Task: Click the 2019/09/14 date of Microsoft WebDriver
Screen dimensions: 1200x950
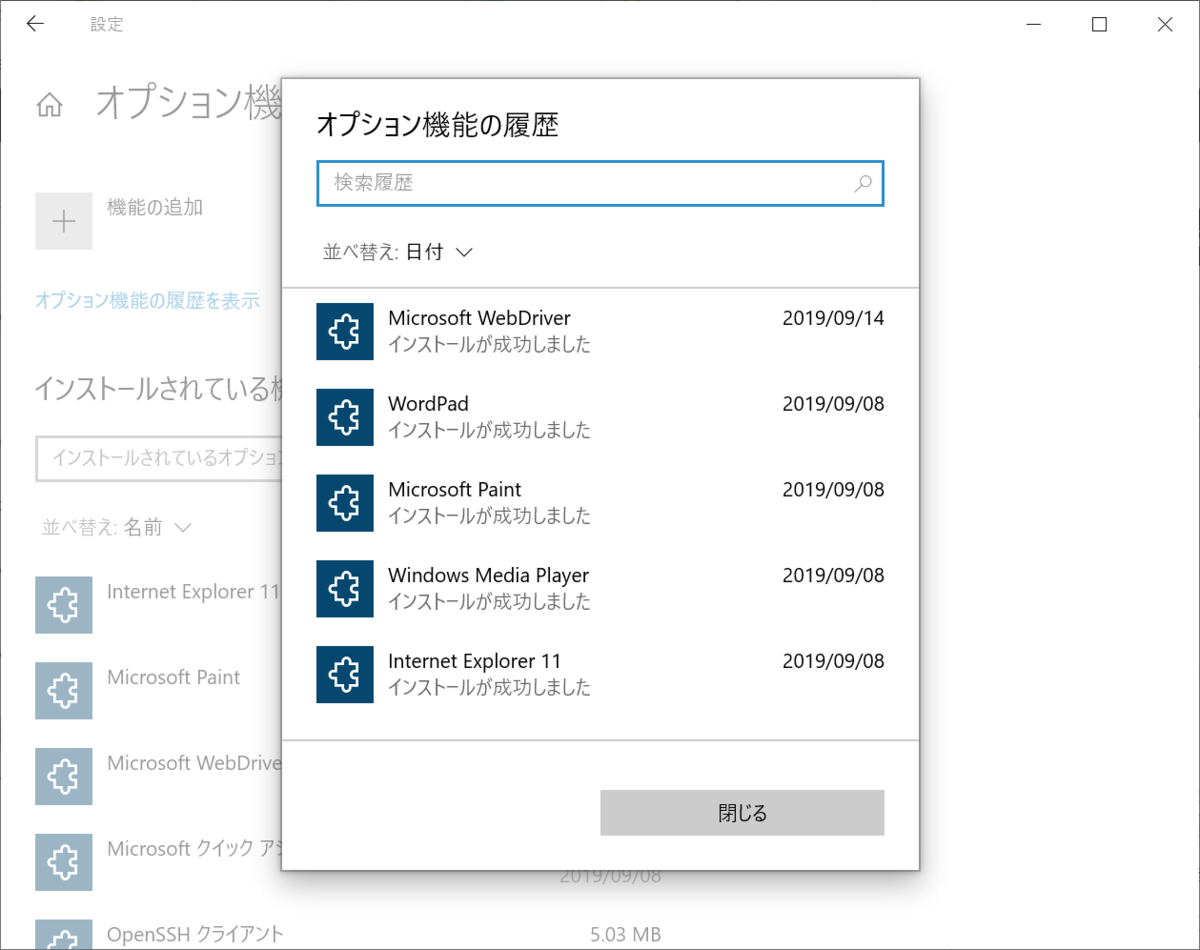Action: click(833, 319)
